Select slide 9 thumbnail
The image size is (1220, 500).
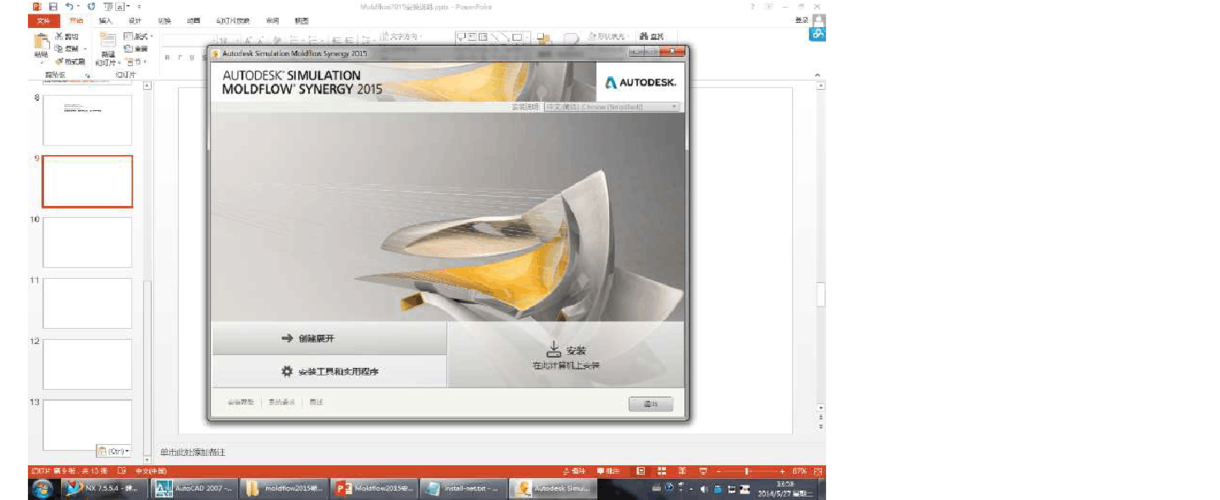(x=87, y=181)
